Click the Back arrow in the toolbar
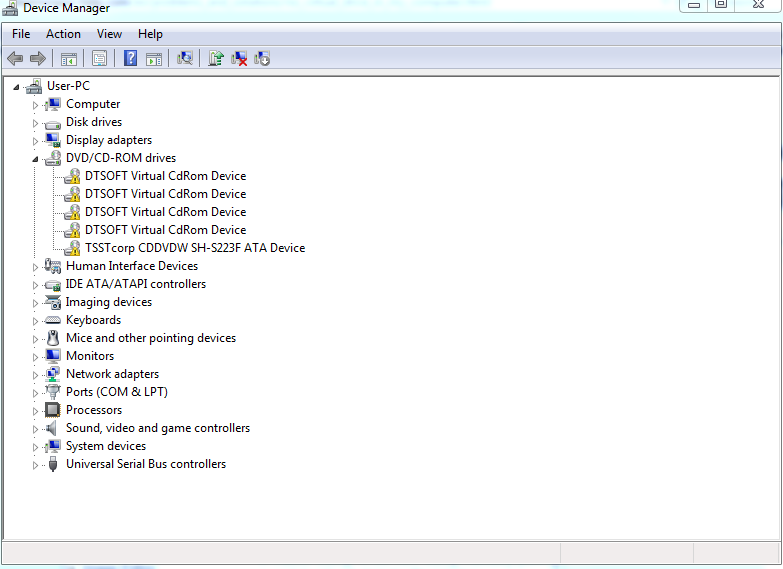 click(x=15, y=58)
